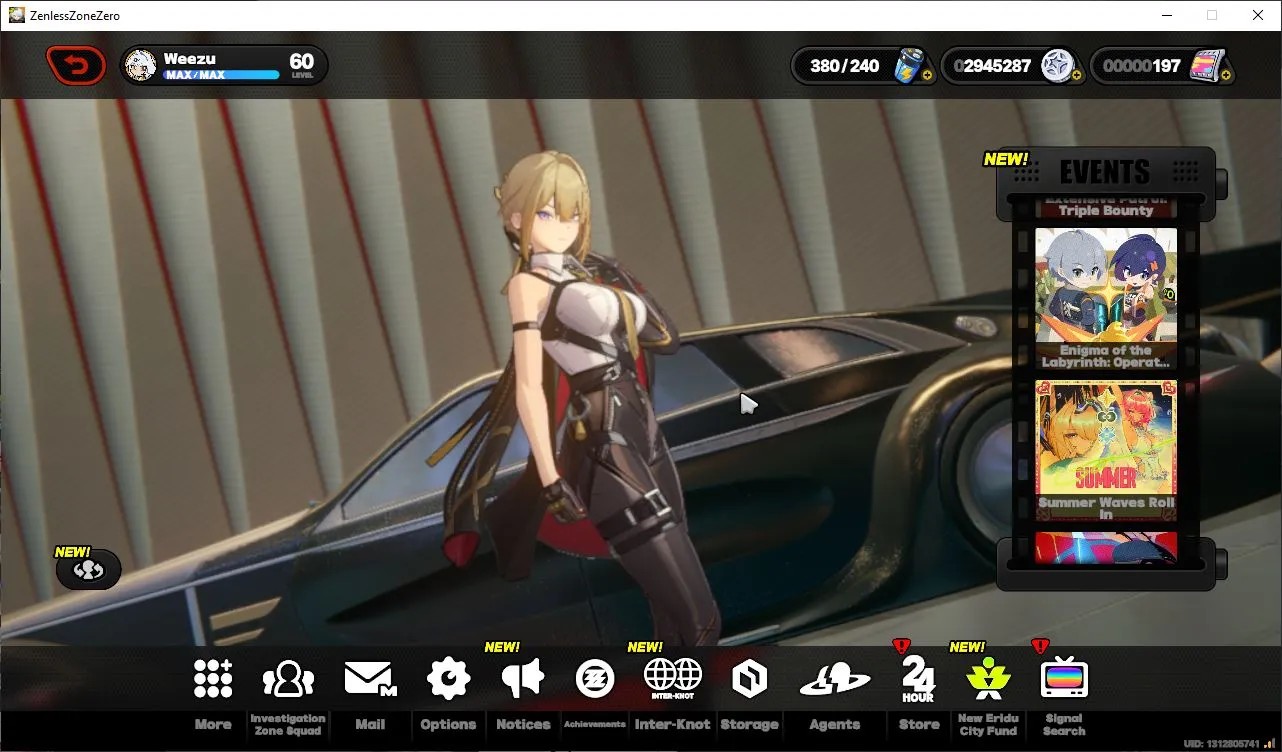This screenshot has height=752, width=1282.
Task: Open the Notices megaphone icon
Action: [523, 678]
